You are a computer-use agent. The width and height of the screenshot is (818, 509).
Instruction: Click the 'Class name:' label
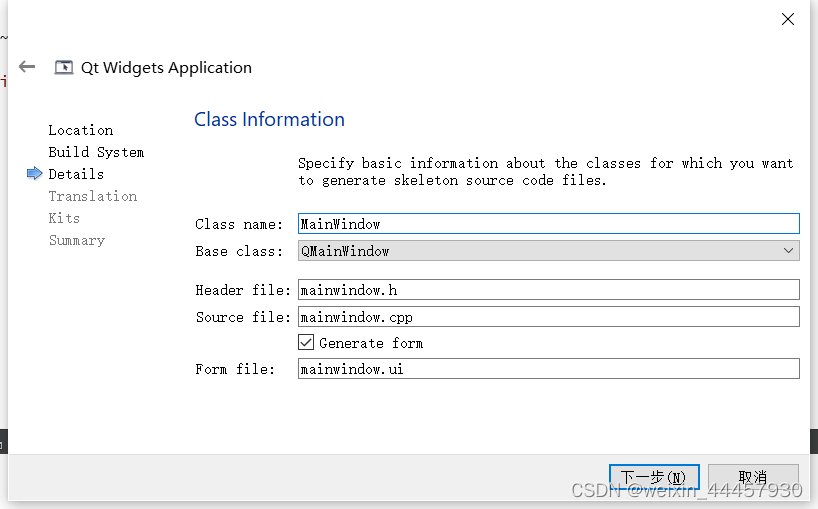point(239,224)
